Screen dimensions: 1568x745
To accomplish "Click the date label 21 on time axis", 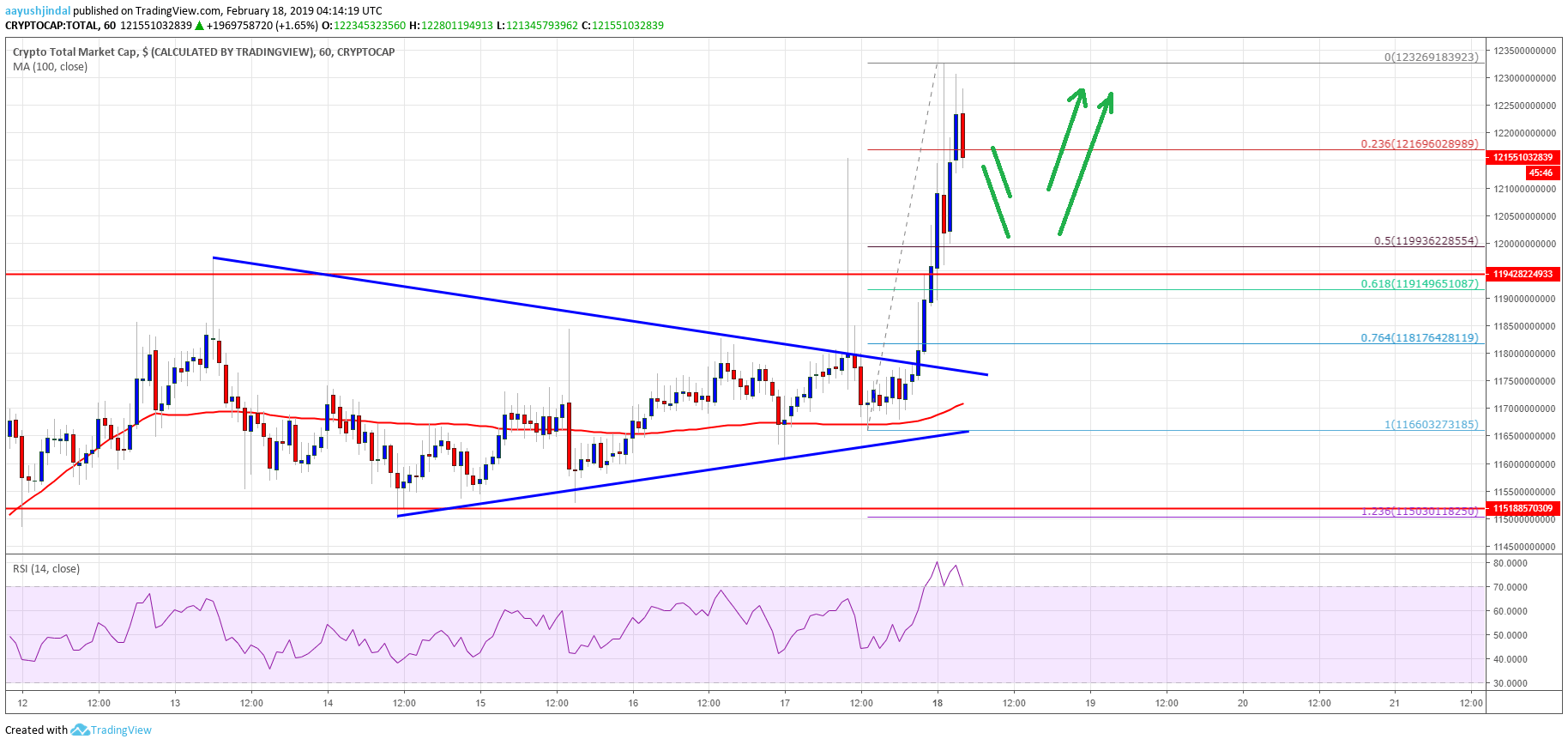I will (1395, 703).
